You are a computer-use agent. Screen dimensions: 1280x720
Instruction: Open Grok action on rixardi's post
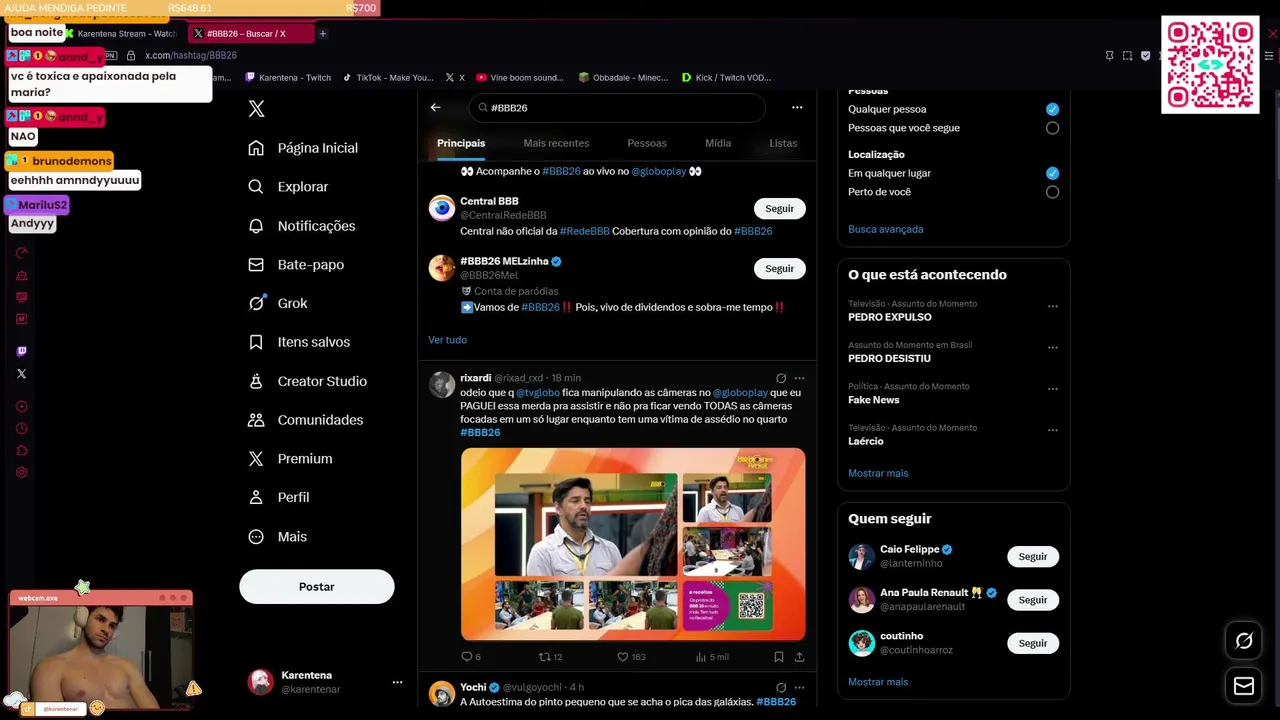pyautogui.click(x=781, y=378)
